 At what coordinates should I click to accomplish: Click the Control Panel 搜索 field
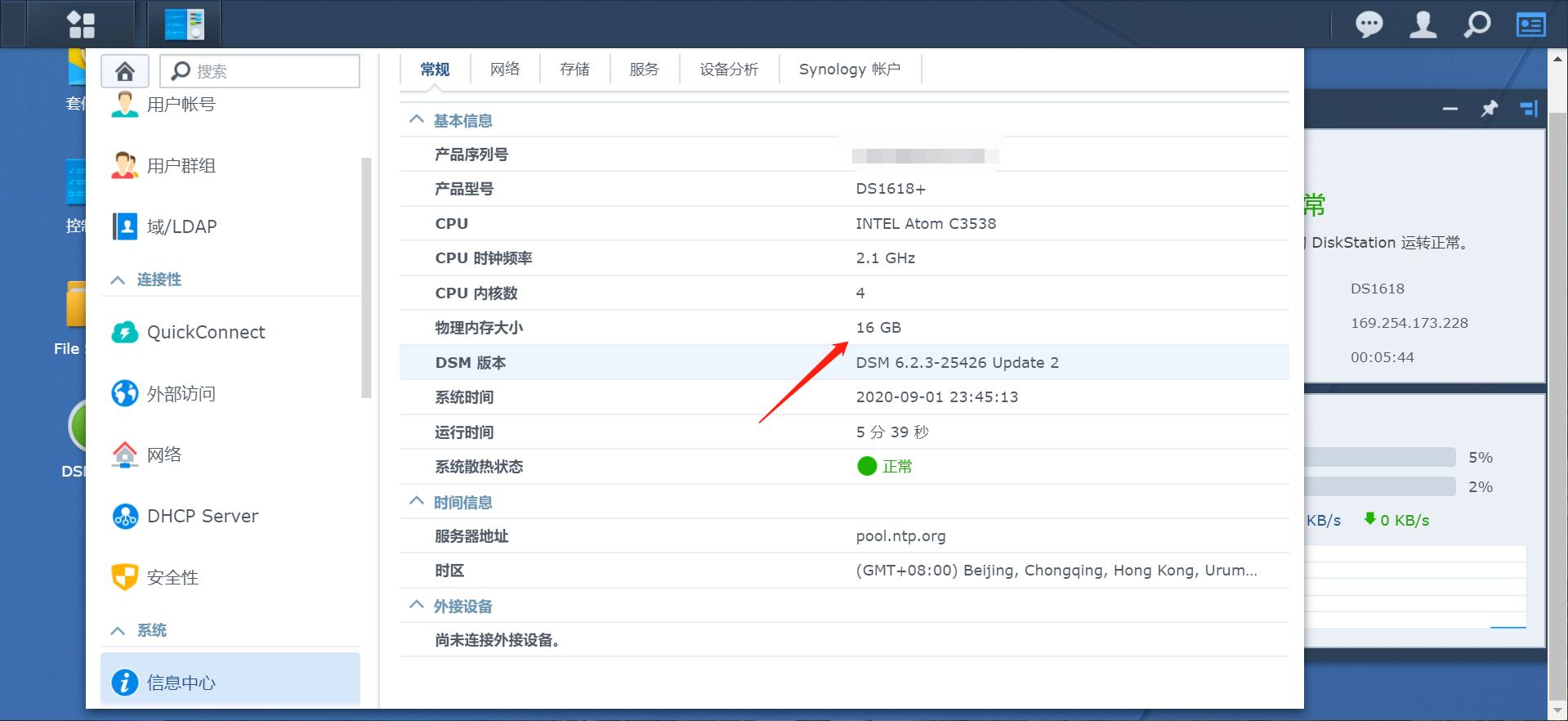(x=260, y=71)
